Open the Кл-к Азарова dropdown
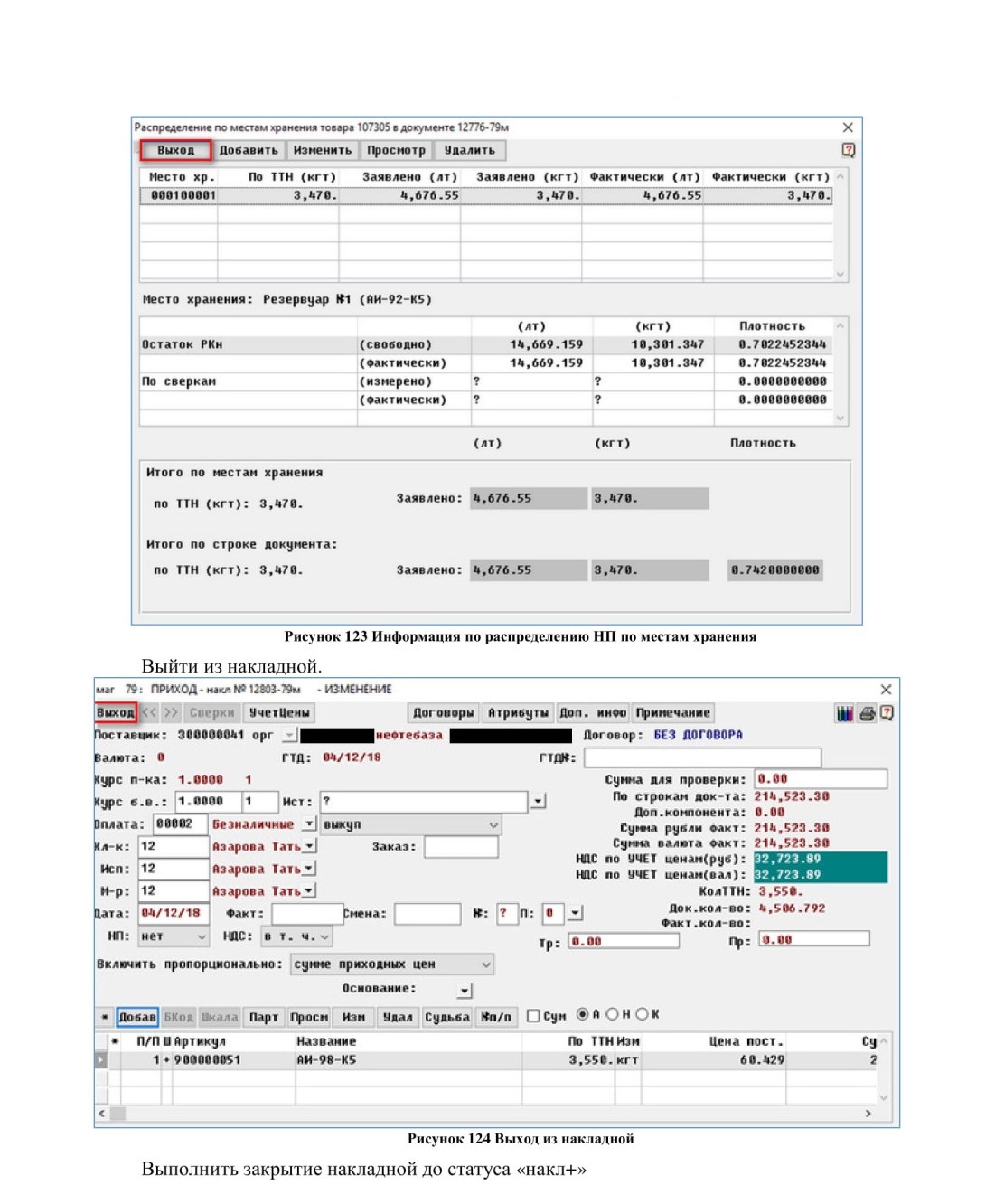Image resolution: width=995 pixels, height=1204 pixels. [309, 846]
